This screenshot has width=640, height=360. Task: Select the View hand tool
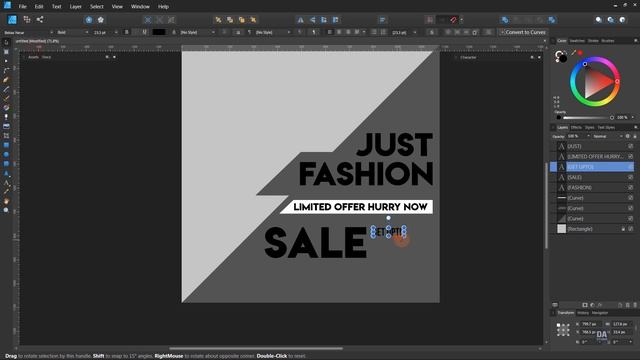pyautogui.click(x=6, y=201)
